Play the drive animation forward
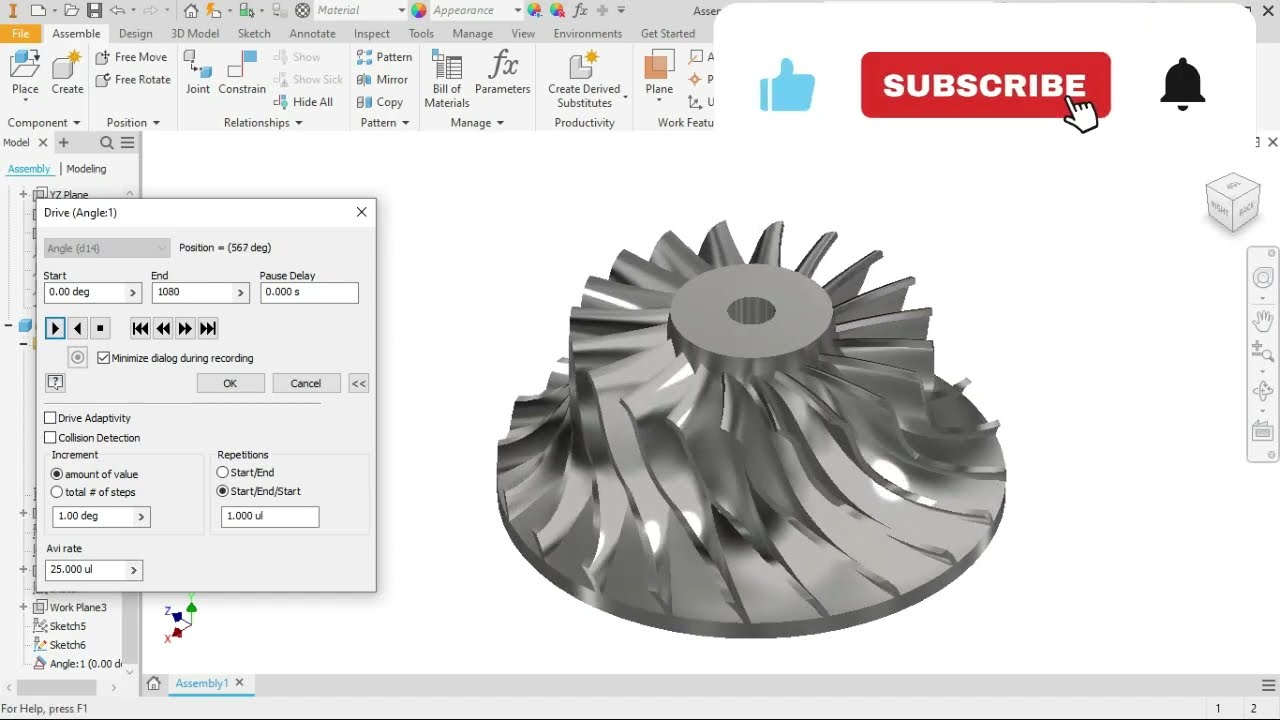Image resolution: width=1280 pixels, height=720 pixels. 55,328
